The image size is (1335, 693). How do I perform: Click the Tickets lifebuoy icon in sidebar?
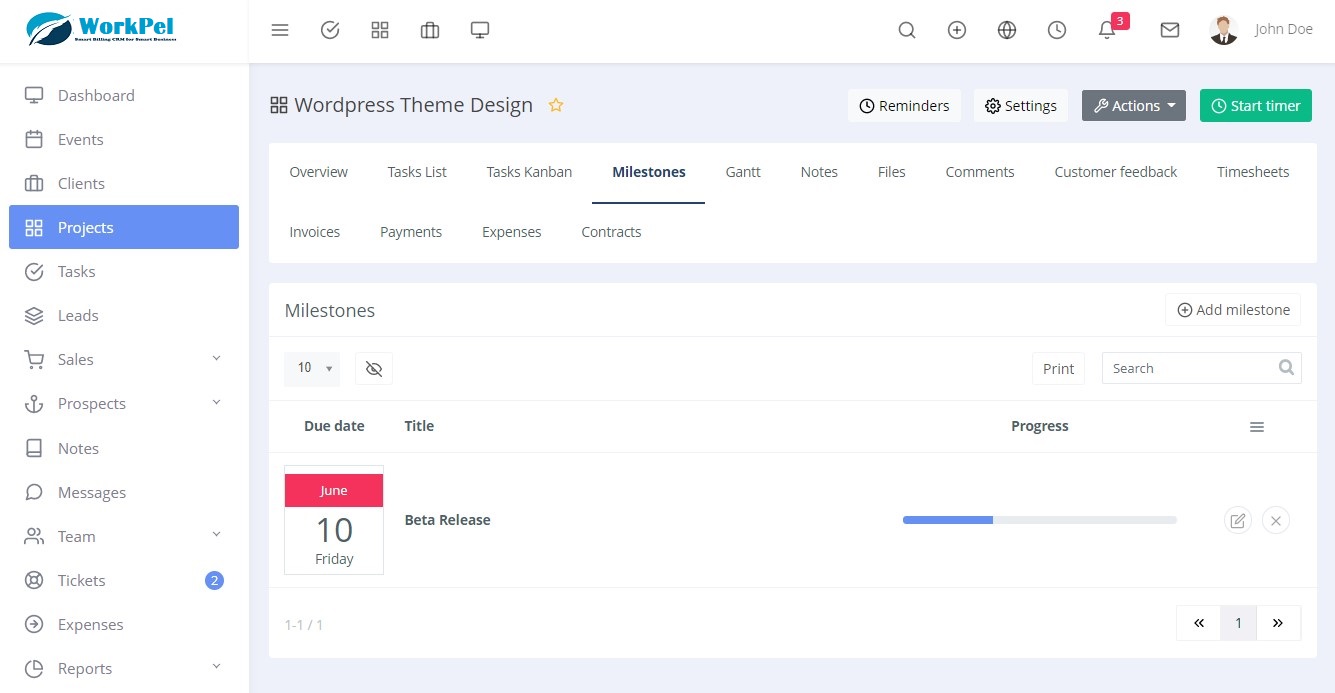34,580
